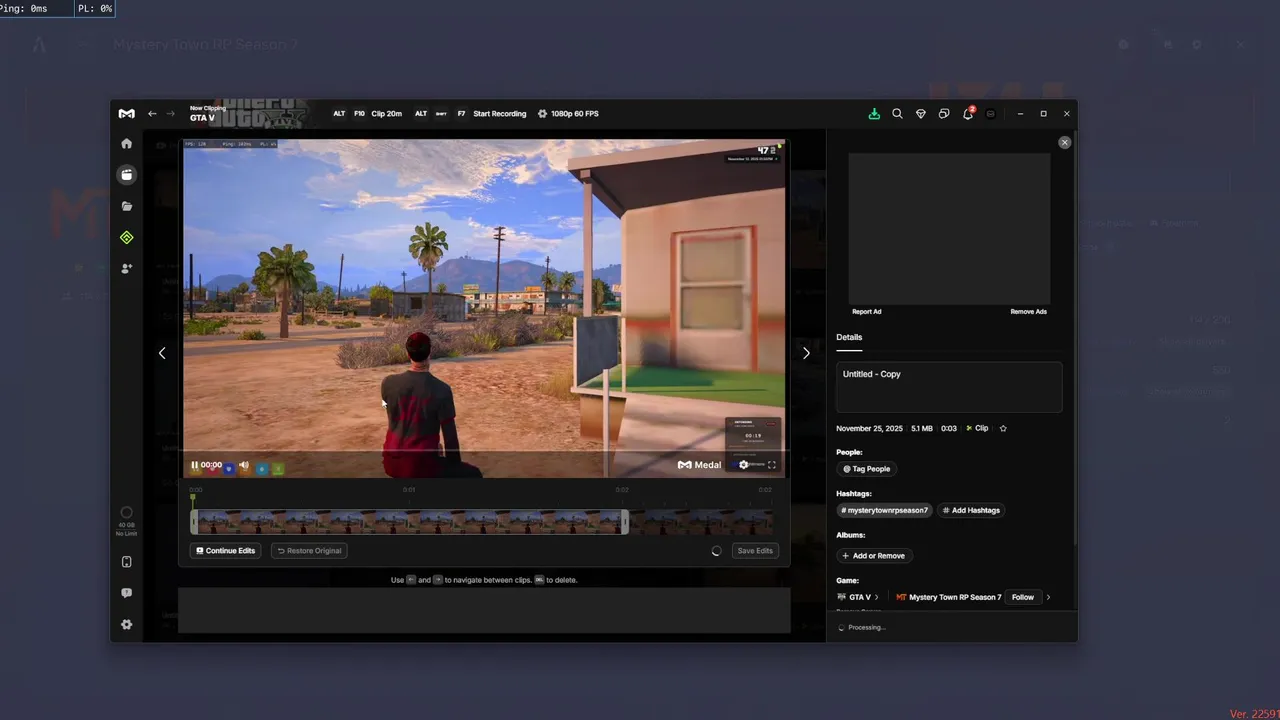Screen dimensions: 1280x720
Task: Open the premium diamond icon
Action: coord(921,114)
